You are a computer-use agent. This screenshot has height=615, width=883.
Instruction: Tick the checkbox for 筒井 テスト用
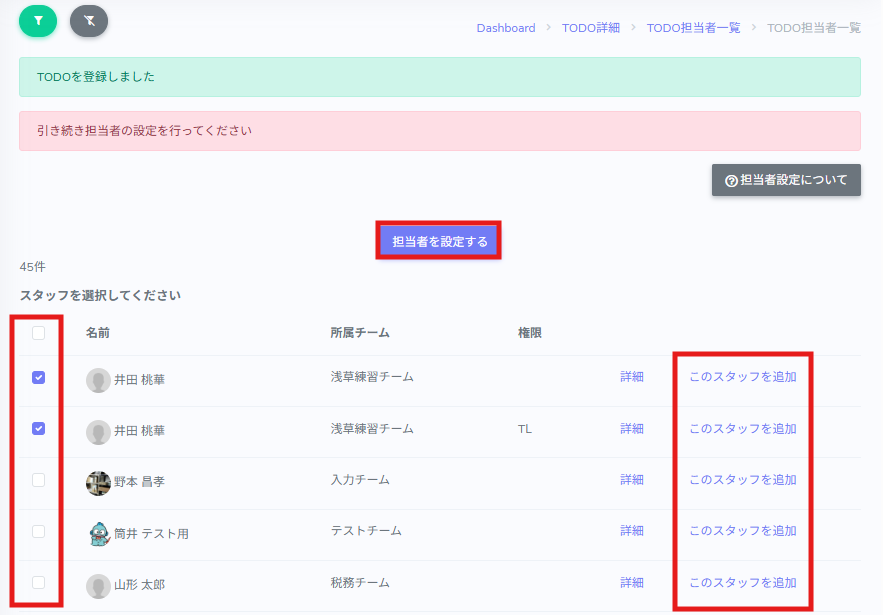point(38,531)
